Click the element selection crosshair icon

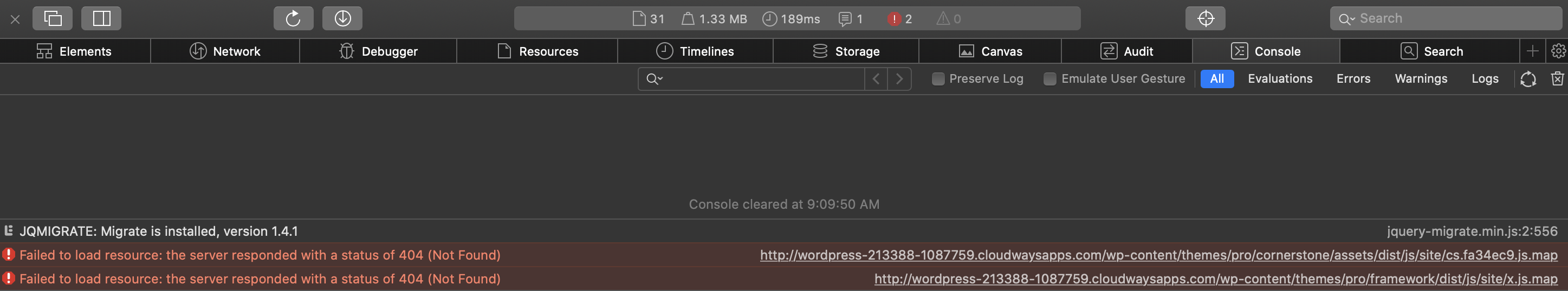point(1205,18)
